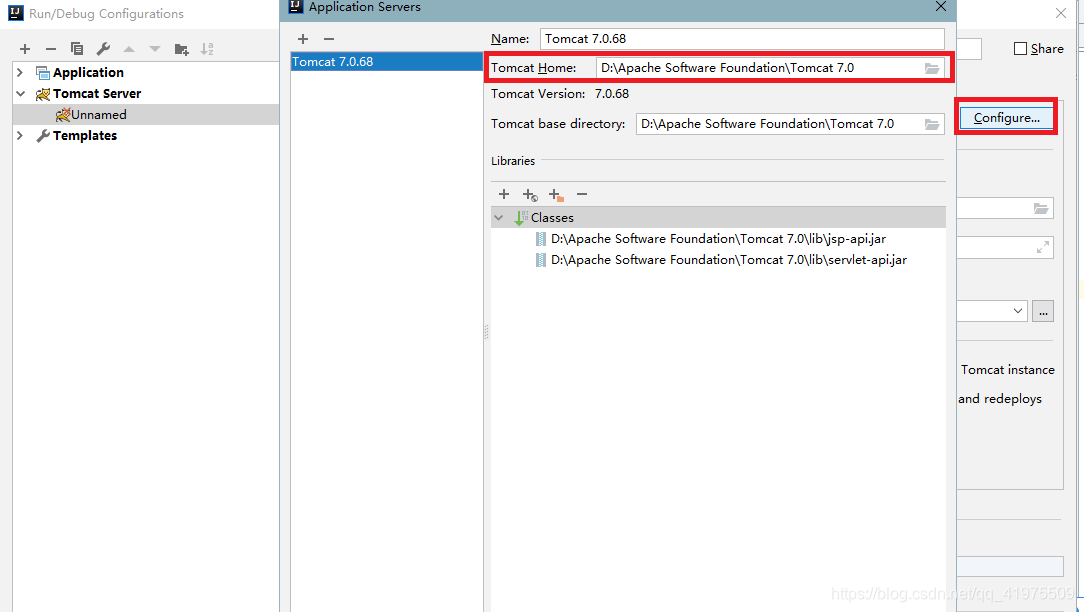Browse Tomcat base directory folder icon
The image size is (1084, 612).
coord(932,124)
